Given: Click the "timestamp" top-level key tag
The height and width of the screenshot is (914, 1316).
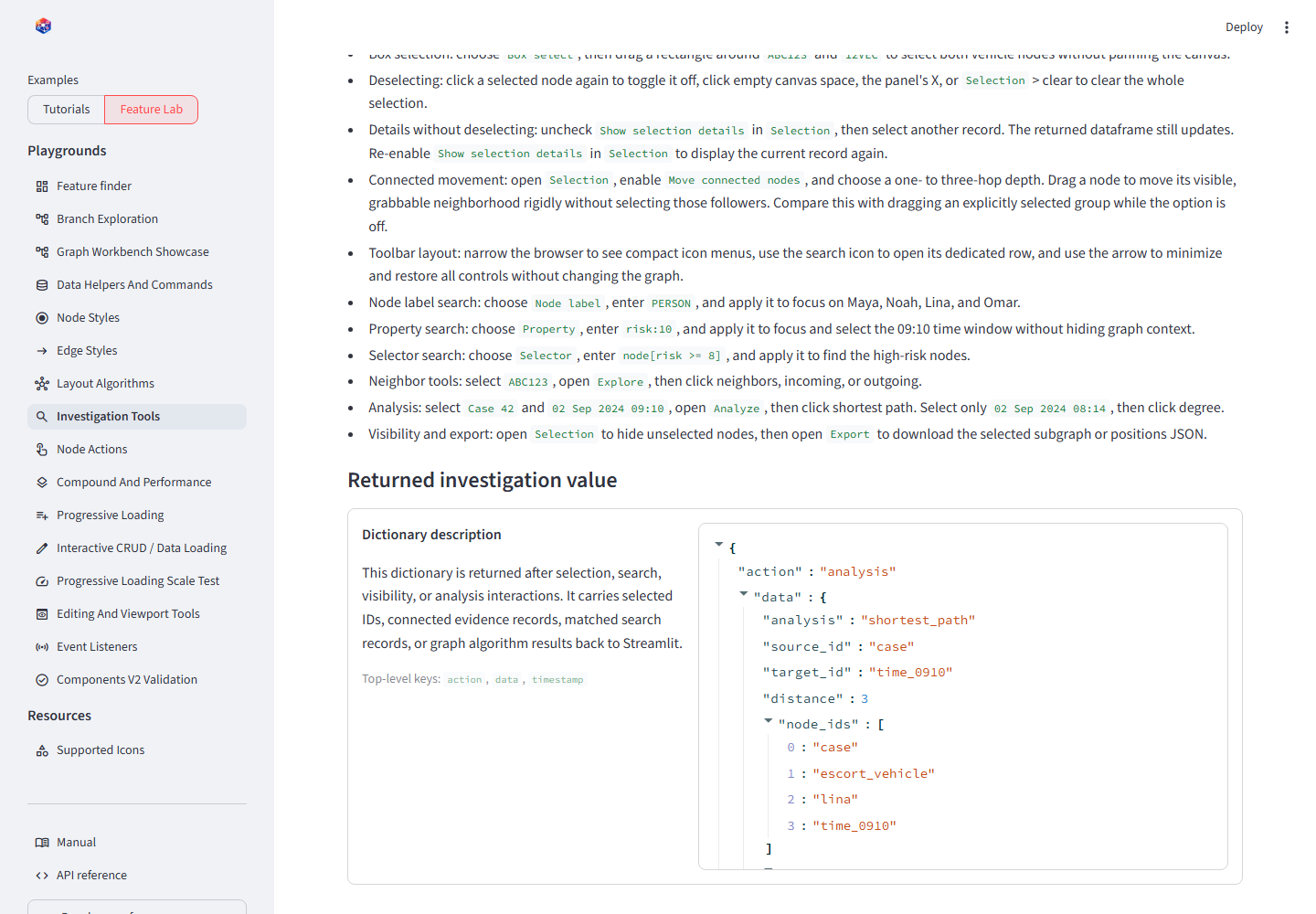Looking at the screenshot, I should pyautogui.click(x=557, y=680).
